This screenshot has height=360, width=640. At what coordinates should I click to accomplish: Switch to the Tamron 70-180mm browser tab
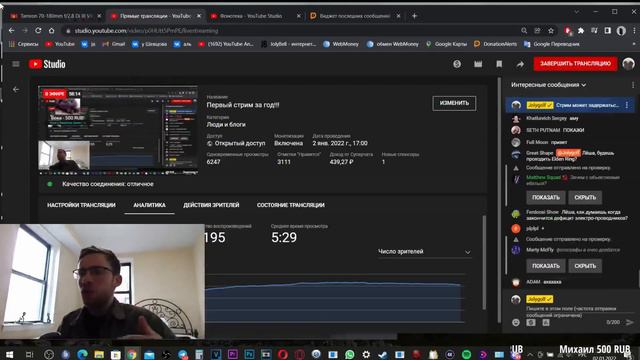(56, 16)
